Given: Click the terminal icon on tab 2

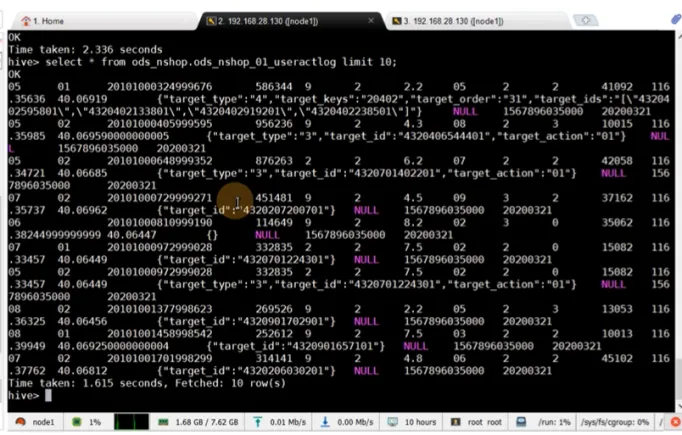Looking at the screenshot, I should [x=211, y=21].
